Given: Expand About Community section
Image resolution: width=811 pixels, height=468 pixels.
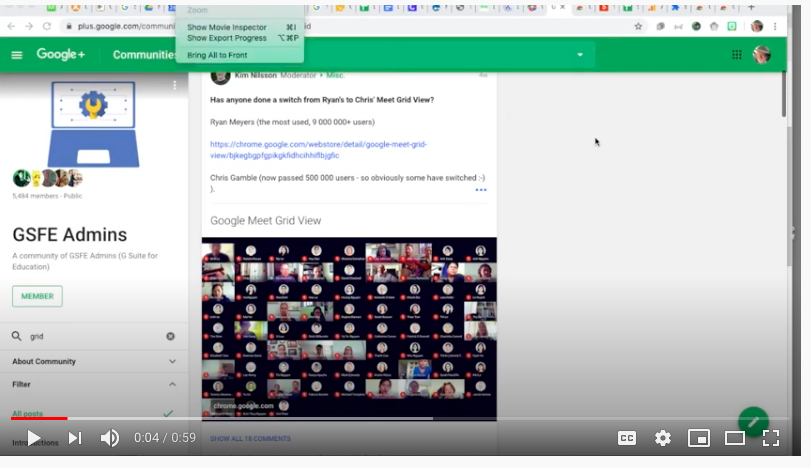Looking at the screenshot, I should 94,361.
